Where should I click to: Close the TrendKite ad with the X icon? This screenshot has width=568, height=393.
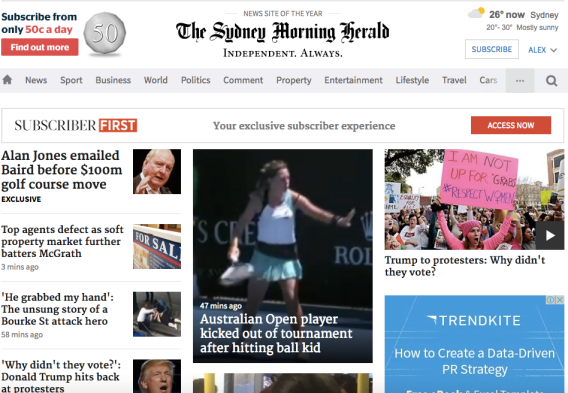560,300
